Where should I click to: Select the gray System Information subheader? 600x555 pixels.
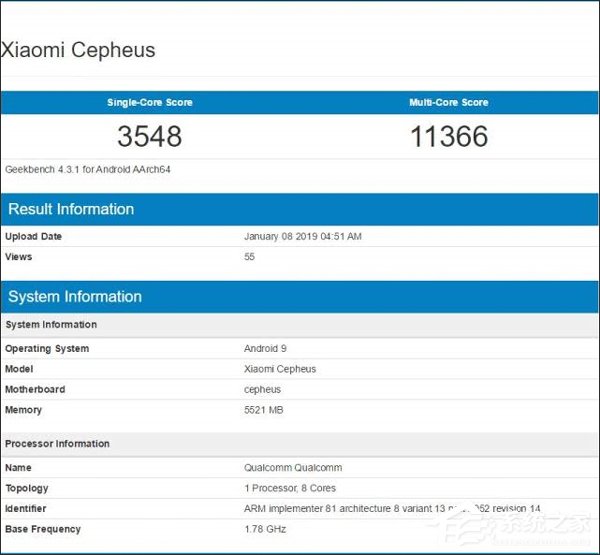click(300, 325)
